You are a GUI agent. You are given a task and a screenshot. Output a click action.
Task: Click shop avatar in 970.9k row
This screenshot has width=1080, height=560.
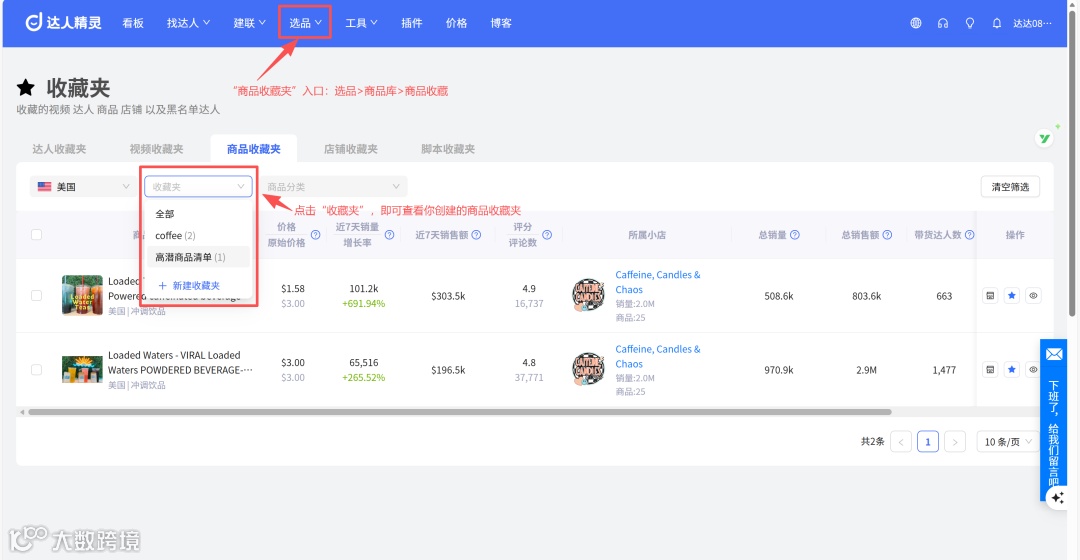click(x=588, y=369)
